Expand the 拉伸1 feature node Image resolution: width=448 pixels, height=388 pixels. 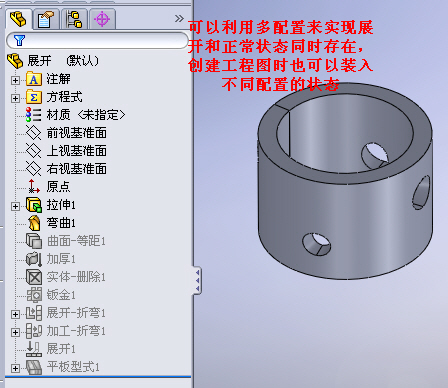pyautogui.click(x=15, y=206)
